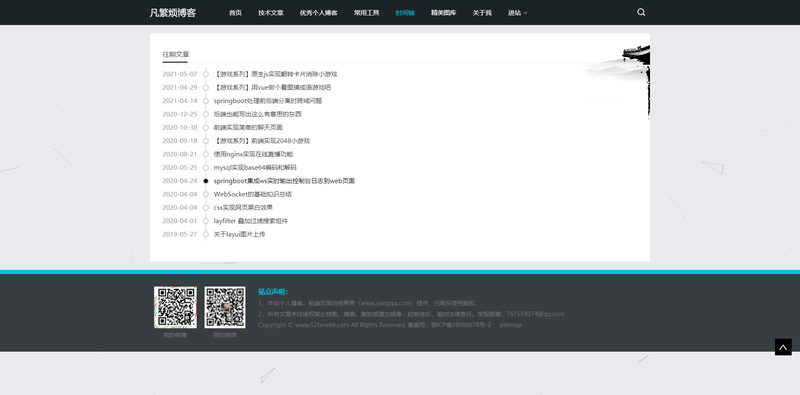Open the www.52fansite.com footer link
Viewport: 800px width, 395px height.
click(x=322, y=325)
